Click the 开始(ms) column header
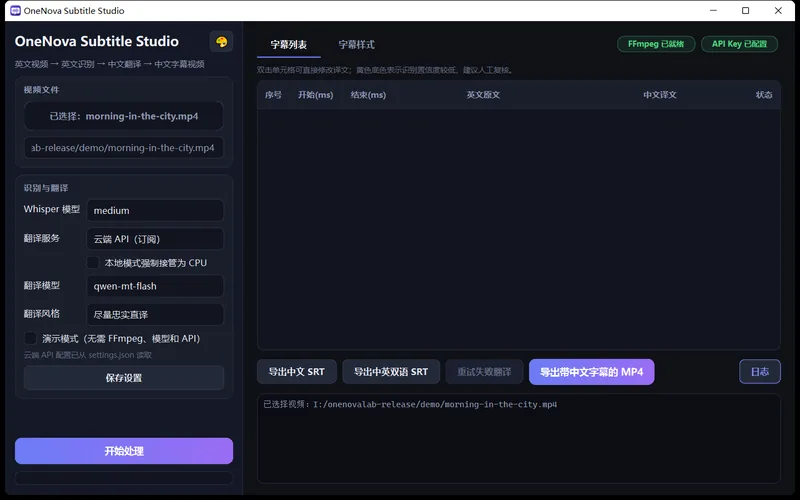Viewport: 800px width, 500px height. click(316, 95)
